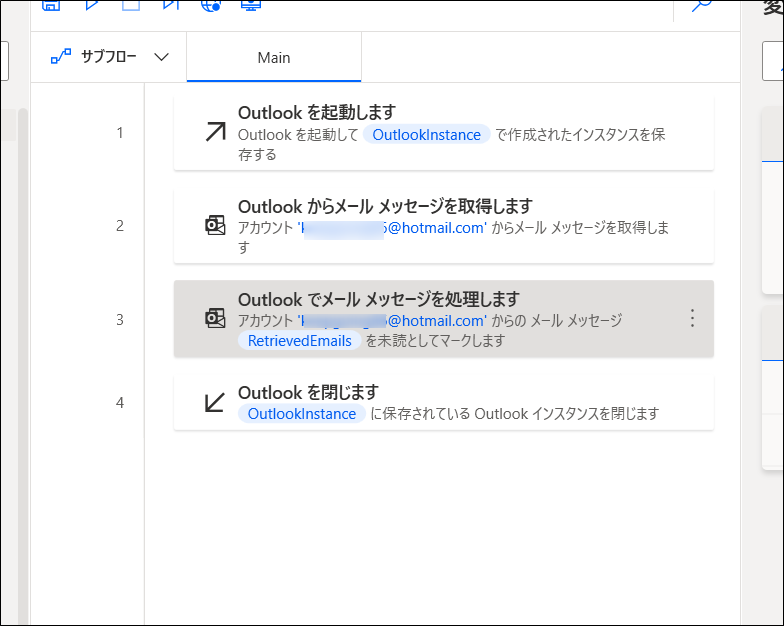Click line number 1 in the gutter

120,132
